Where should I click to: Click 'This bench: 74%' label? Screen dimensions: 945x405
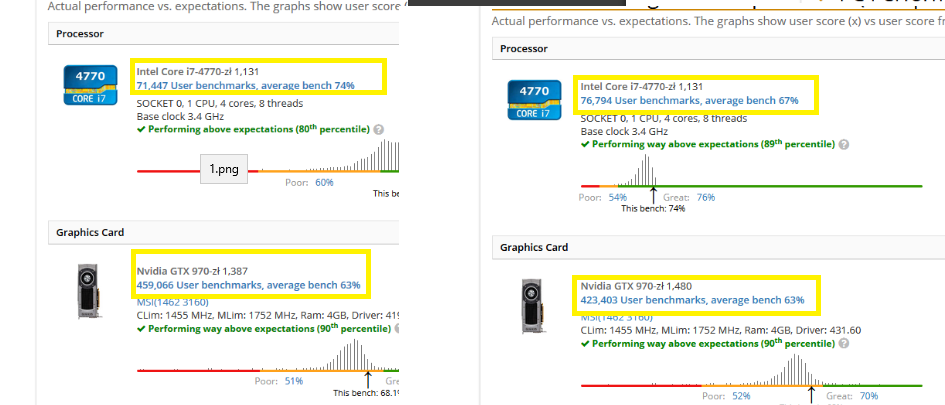click(653, 209)
